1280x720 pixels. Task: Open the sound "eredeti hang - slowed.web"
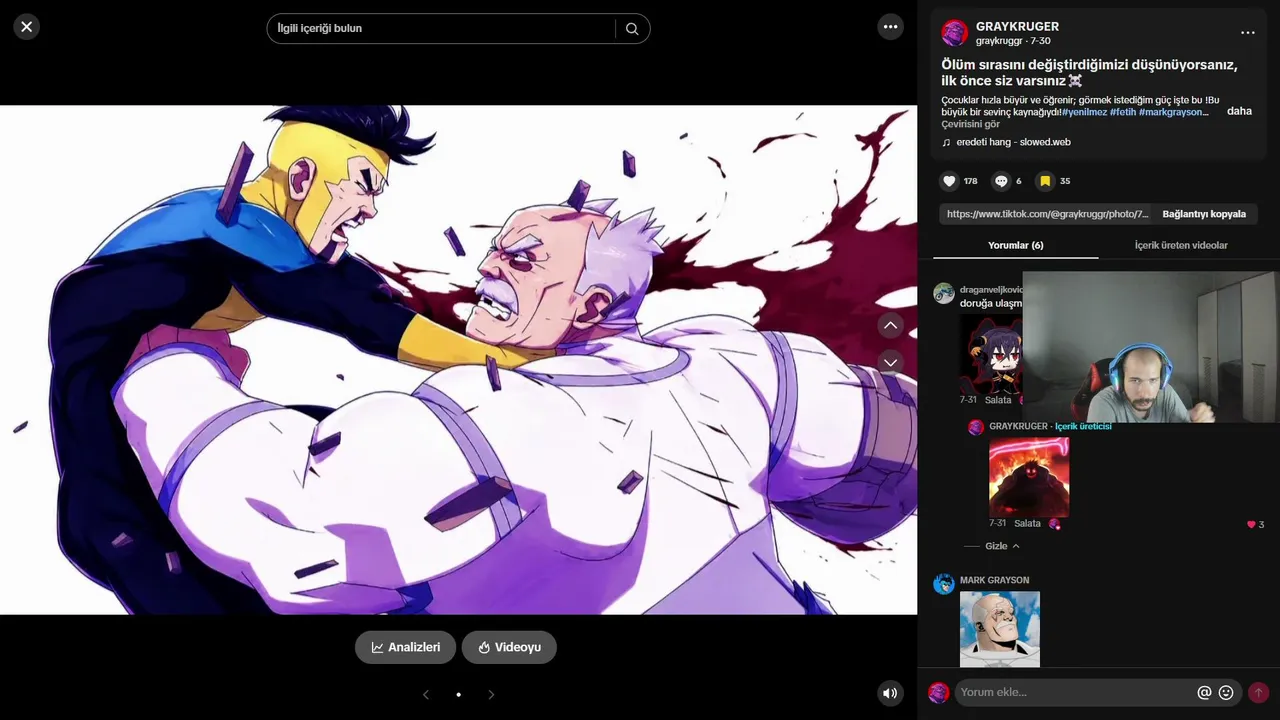[1013, 142]
